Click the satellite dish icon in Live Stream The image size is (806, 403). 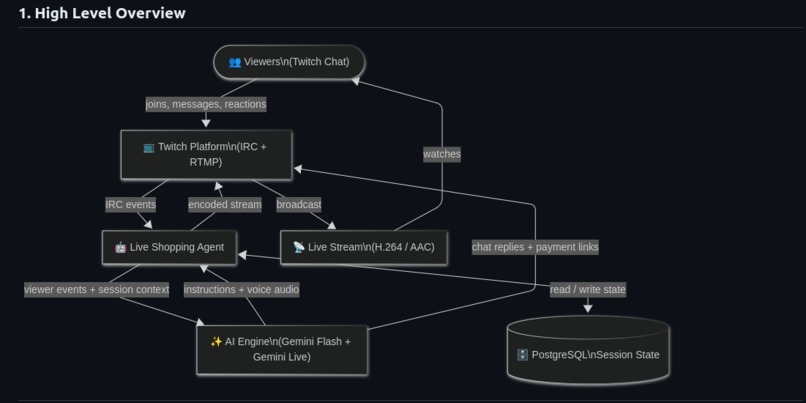tap(299, 247)
